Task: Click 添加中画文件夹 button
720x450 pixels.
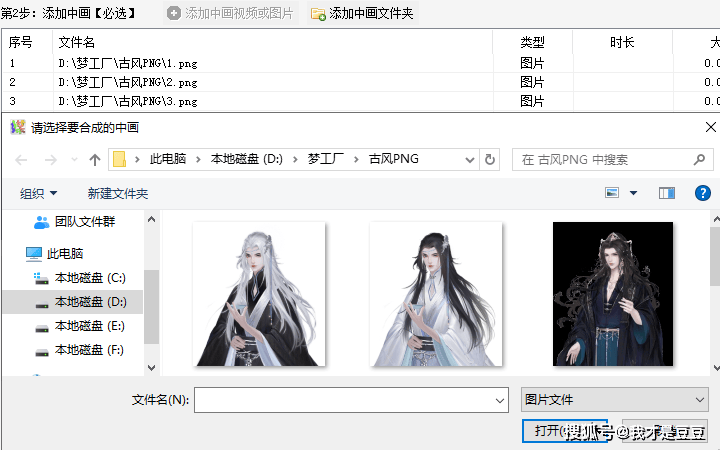Action: point(363,13)
